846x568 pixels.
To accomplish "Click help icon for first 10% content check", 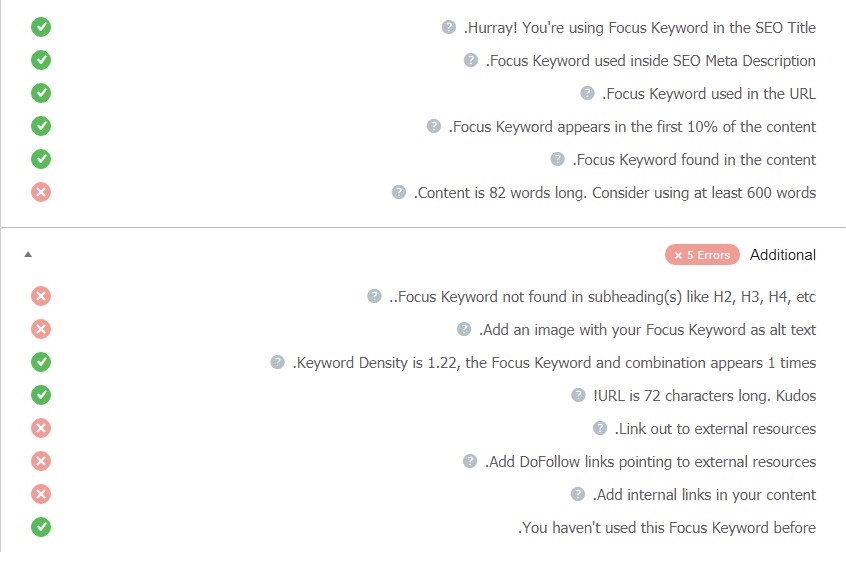I will (x=433, y=126).
